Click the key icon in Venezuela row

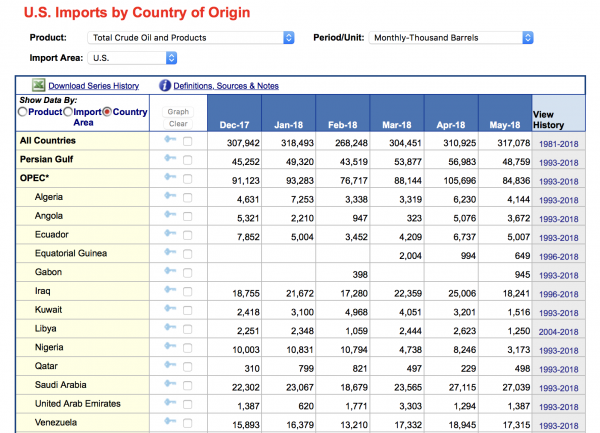click(170, 421)
